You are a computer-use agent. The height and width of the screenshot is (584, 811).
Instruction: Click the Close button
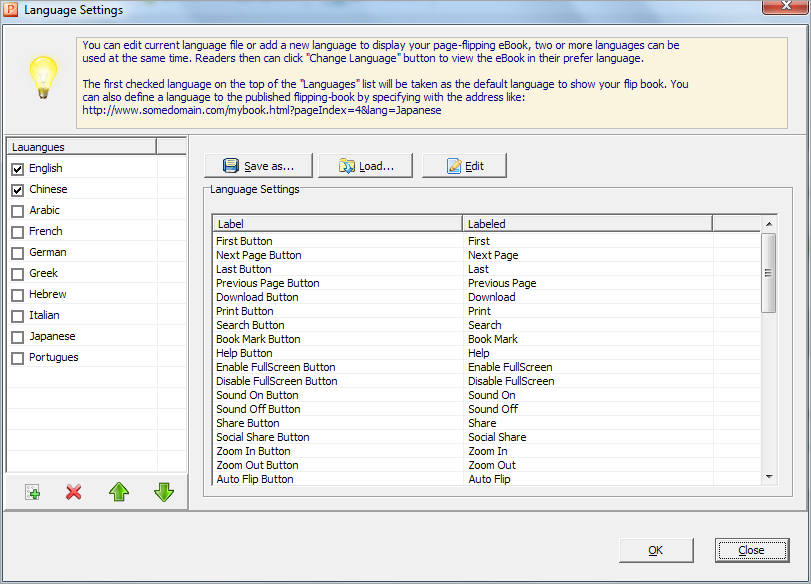click(x=752, y=550)
